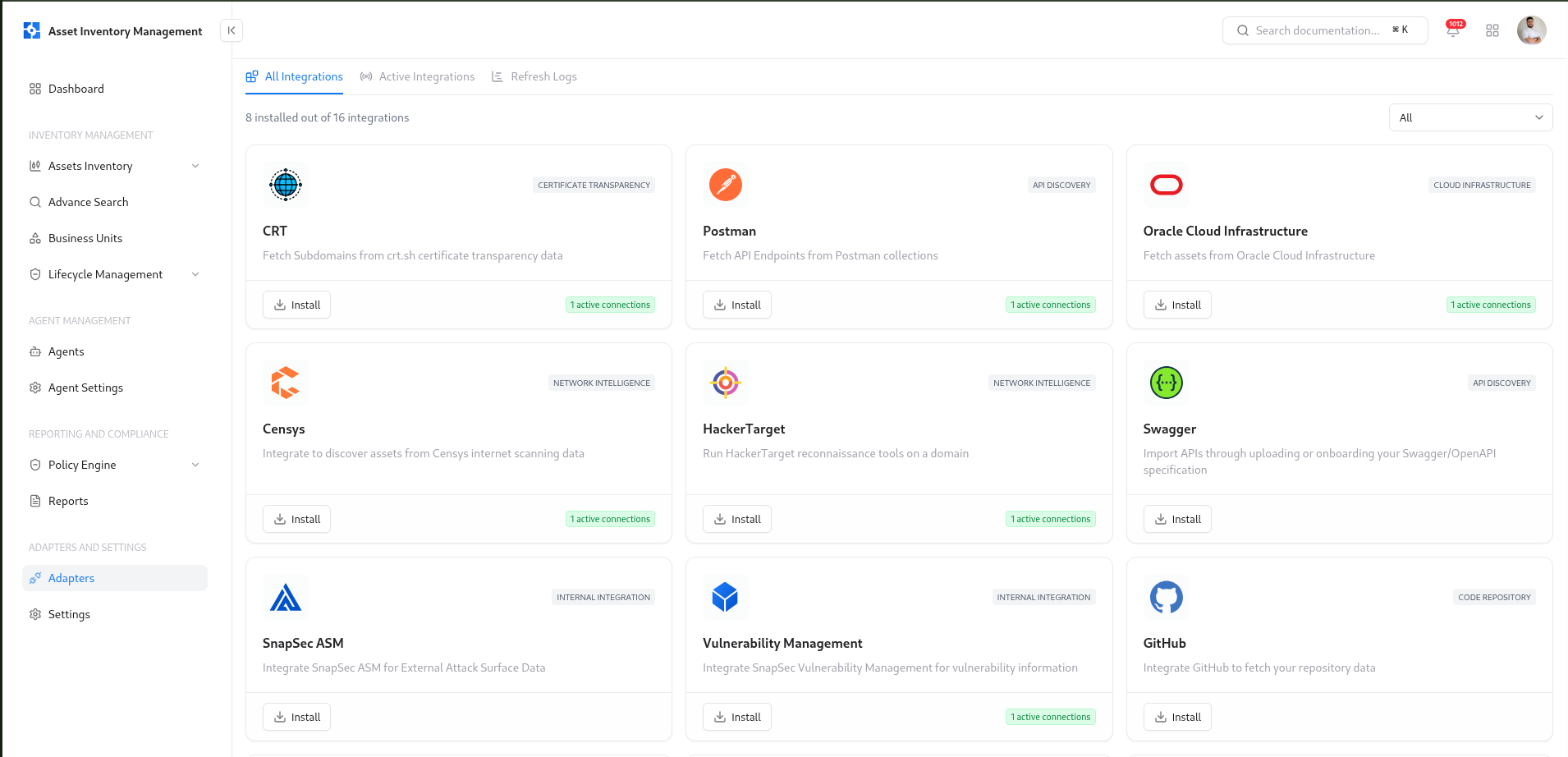Open Advance Search in the sidebar
This screenshot has width=1568, height=757.
[115, 202]
